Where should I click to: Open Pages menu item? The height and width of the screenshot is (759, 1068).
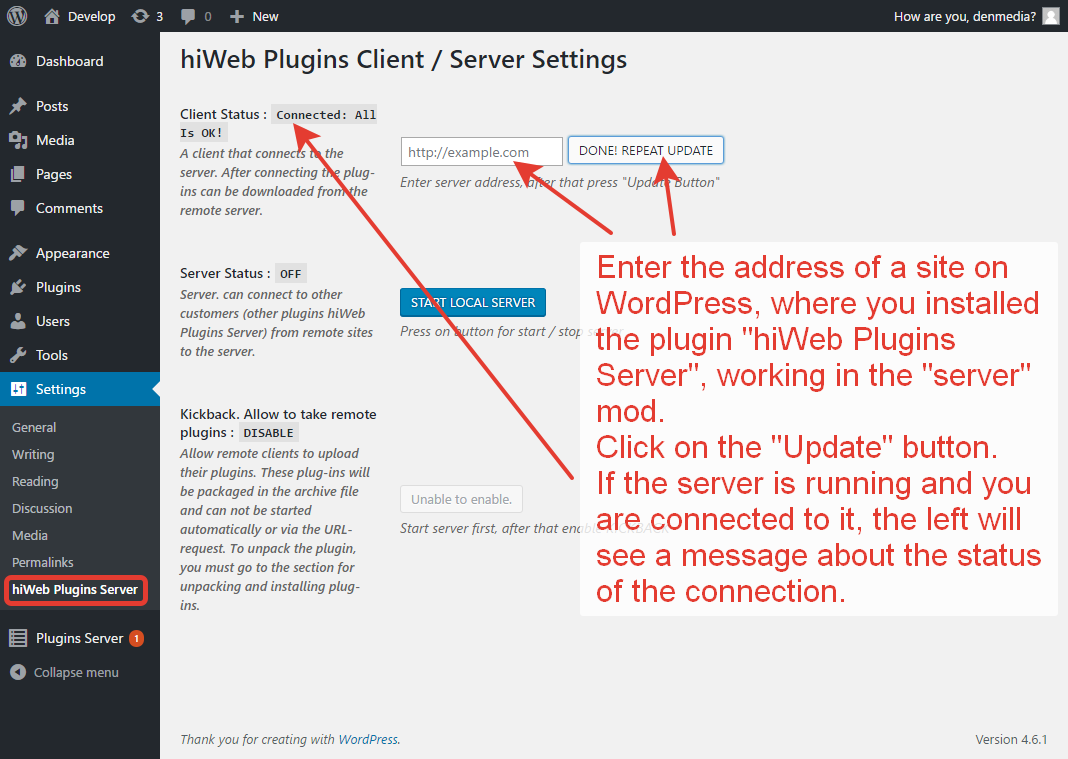80,174
